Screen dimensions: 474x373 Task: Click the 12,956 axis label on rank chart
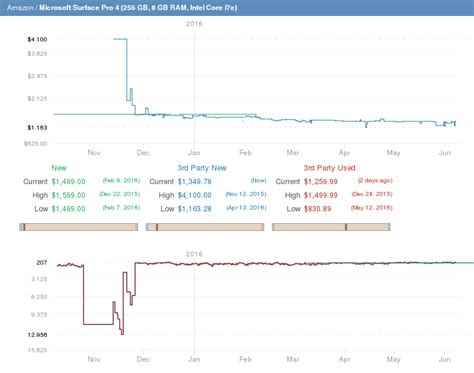(x=37, y=335)
